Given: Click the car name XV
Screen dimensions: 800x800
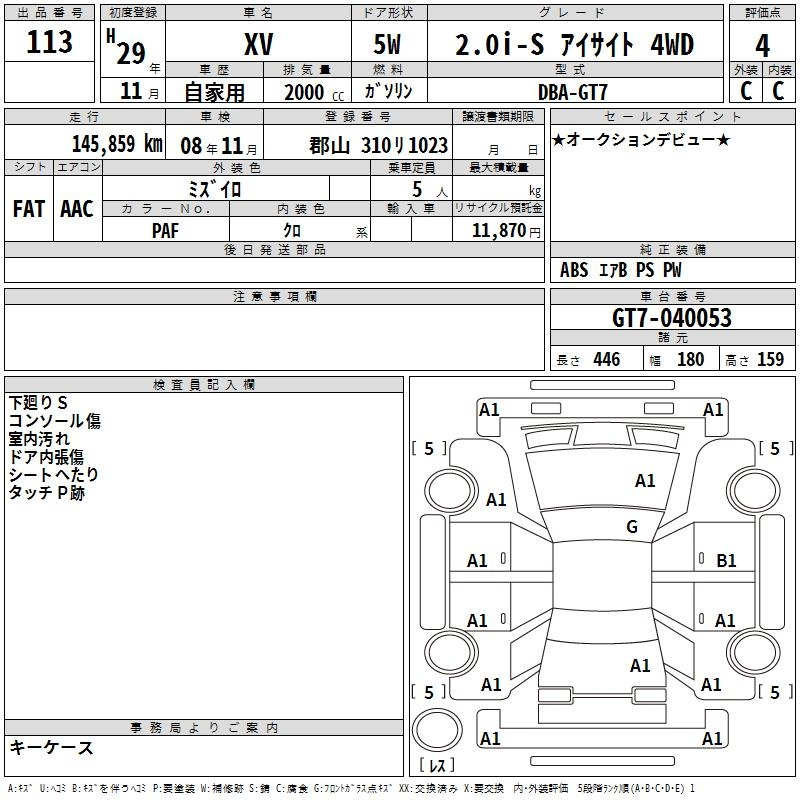Looking at the screenshot, I should (258, 45).
